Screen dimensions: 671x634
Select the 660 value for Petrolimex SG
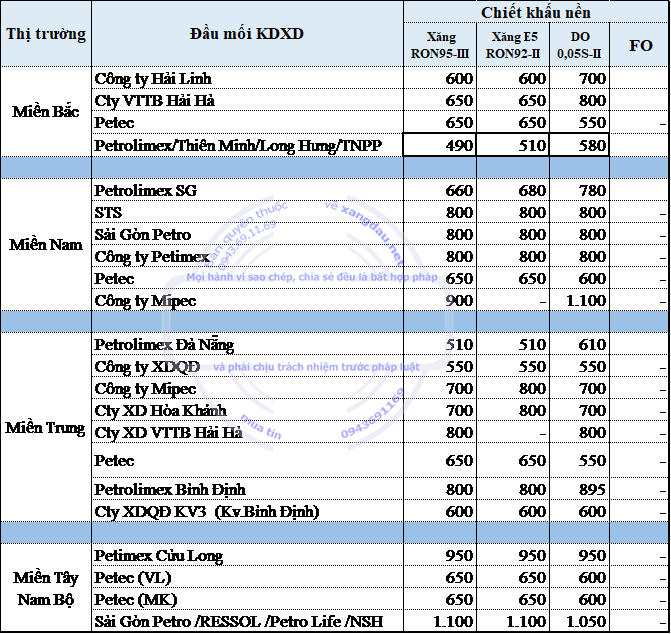pos(440,190)
